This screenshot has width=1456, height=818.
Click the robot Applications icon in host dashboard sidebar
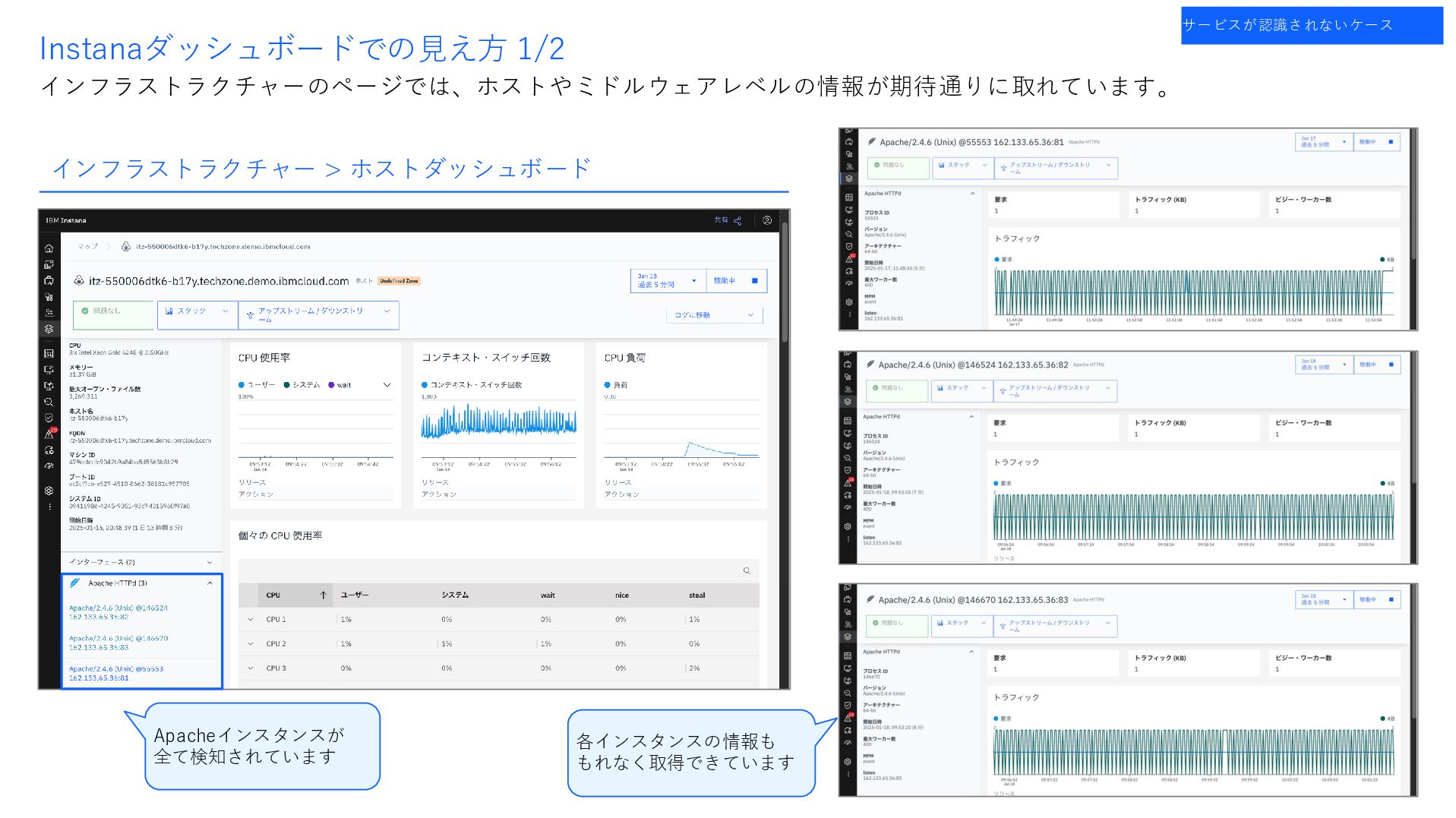click(49, 280)
